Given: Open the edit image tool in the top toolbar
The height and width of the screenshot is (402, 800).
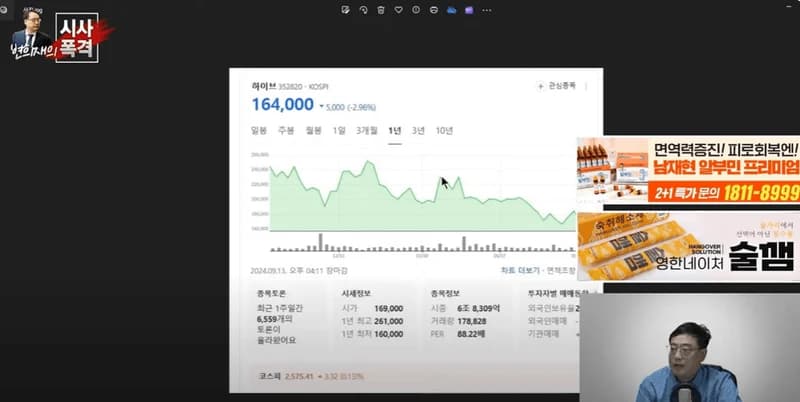Looking at the screenshot, I should pos(345,10).
